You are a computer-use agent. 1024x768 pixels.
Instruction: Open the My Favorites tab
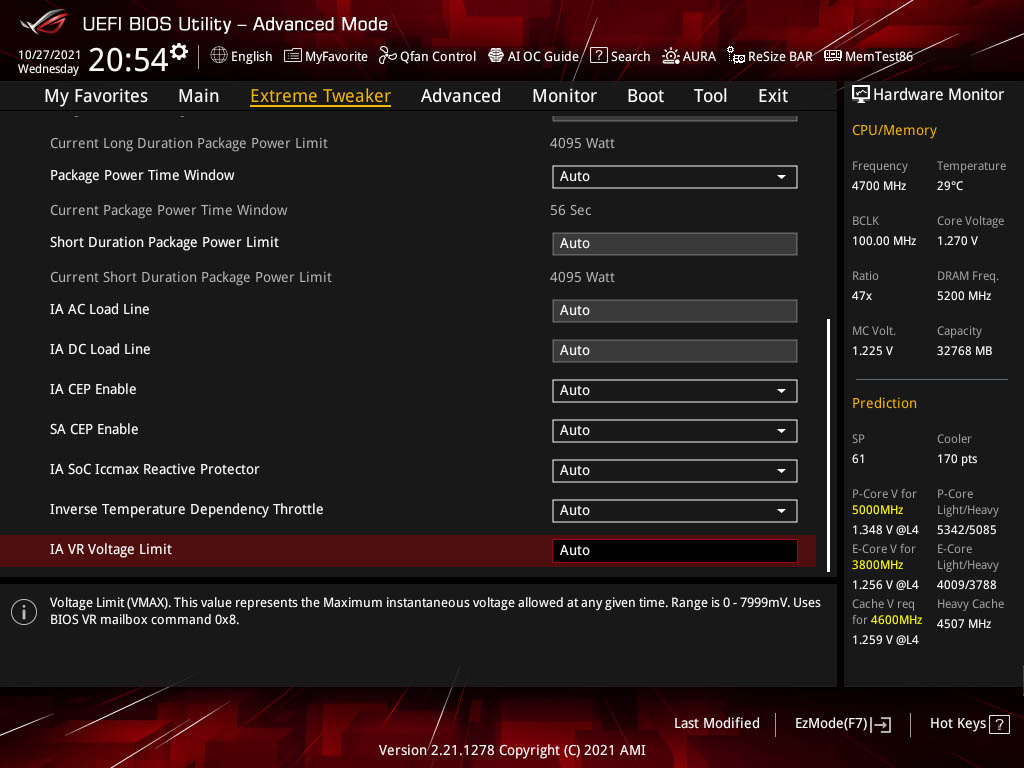coord(96,96)
